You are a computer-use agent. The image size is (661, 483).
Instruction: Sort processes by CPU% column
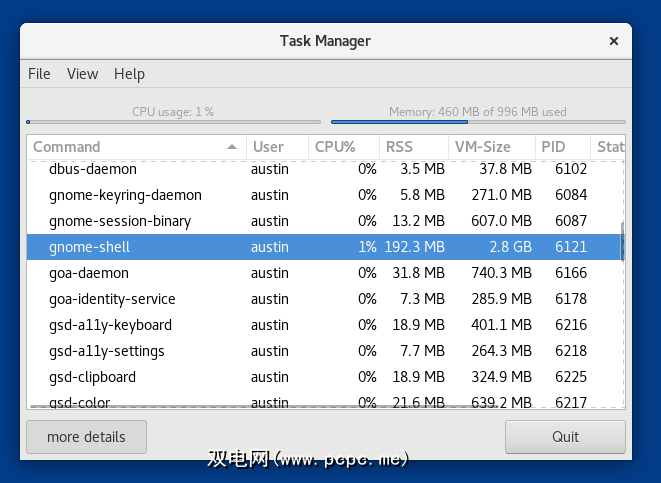pyautogui.click(x=335, y=147)
